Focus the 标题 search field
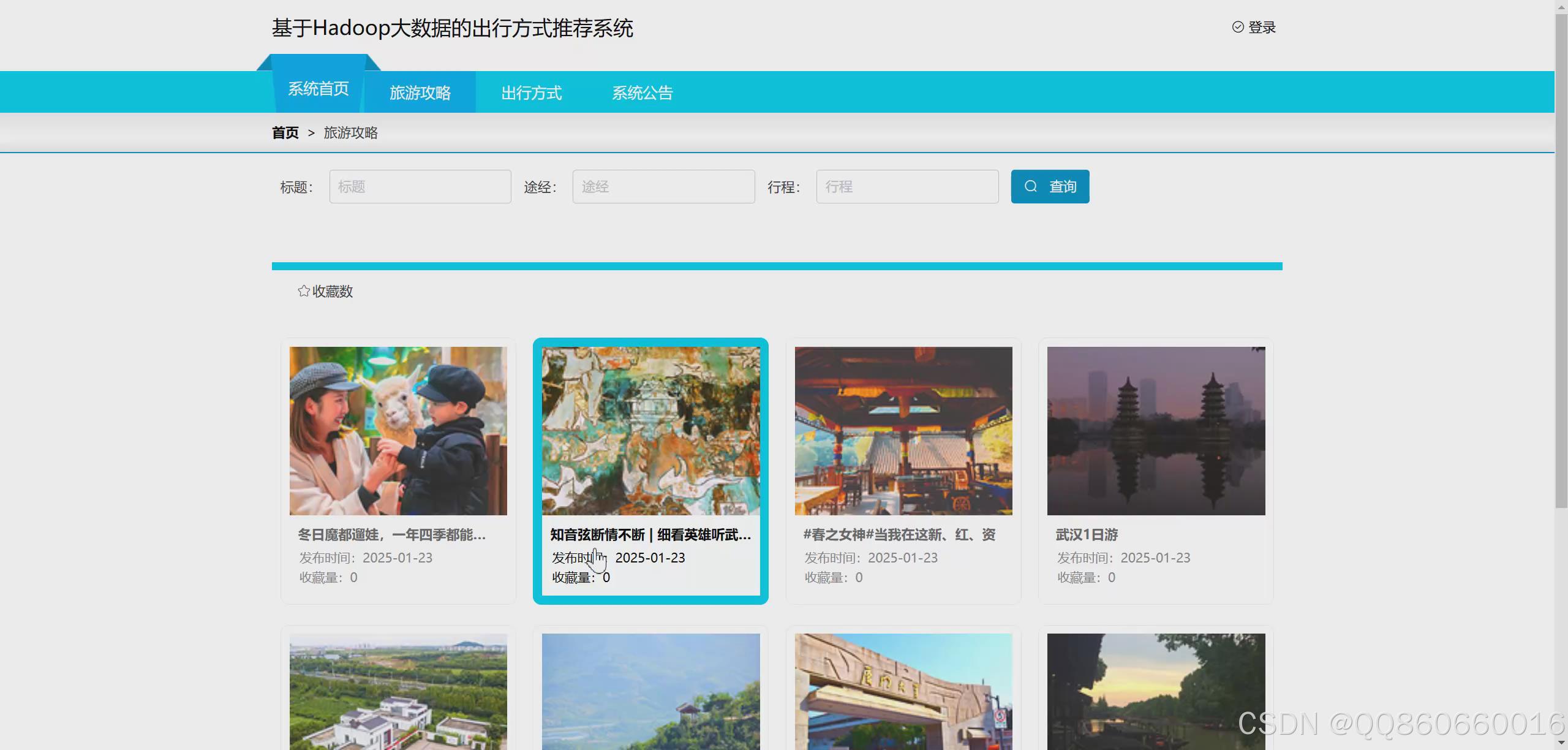Viewport: 1568px width, 750px height. (x=420, y=186)
